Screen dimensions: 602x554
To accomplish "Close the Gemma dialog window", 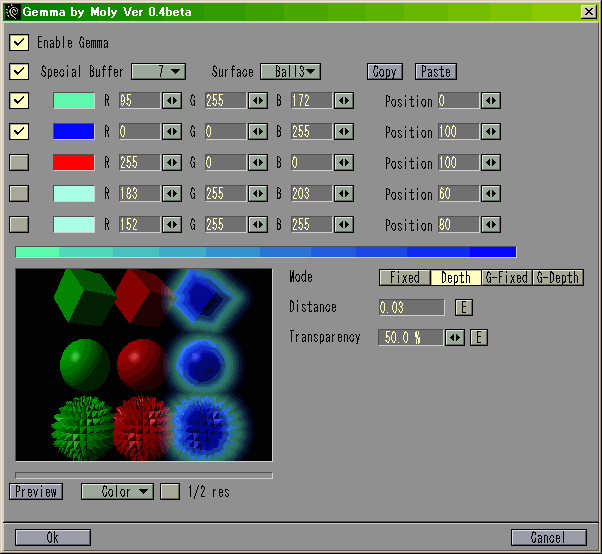I will point(589,12).
